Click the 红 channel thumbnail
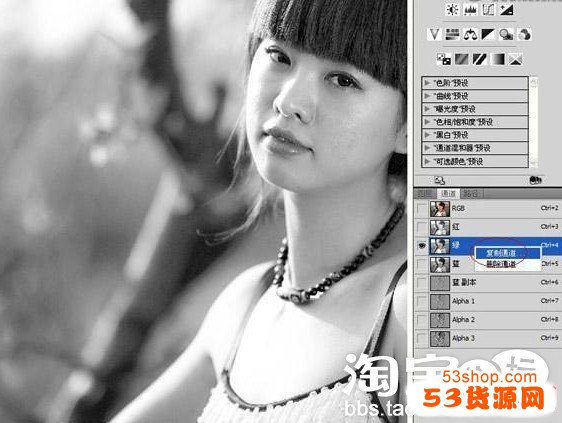The image size is (562, 423). tap(440, 227)
